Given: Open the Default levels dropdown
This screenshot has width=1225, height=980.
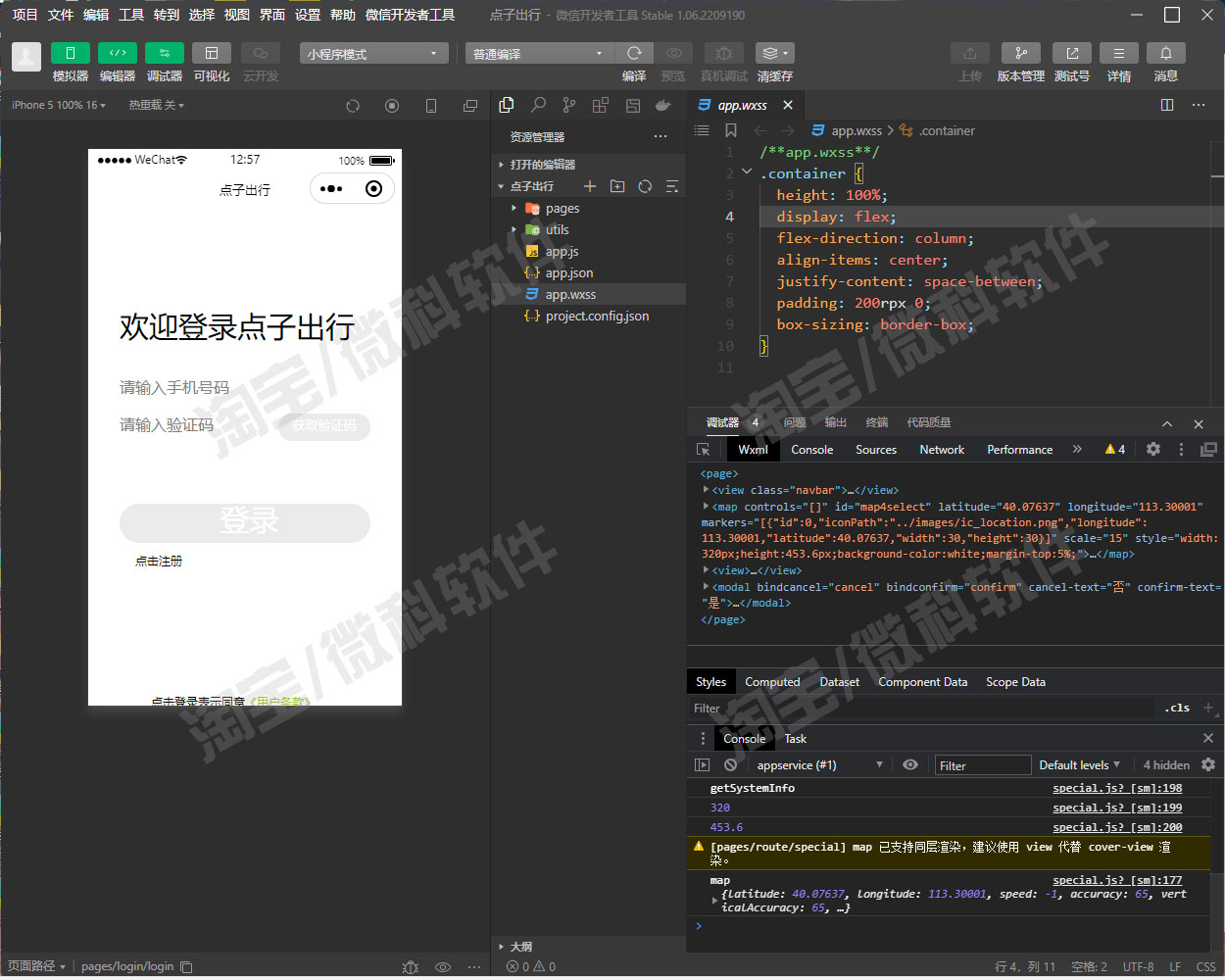Looking at the screenshot, I should (x=1079, y=765).
